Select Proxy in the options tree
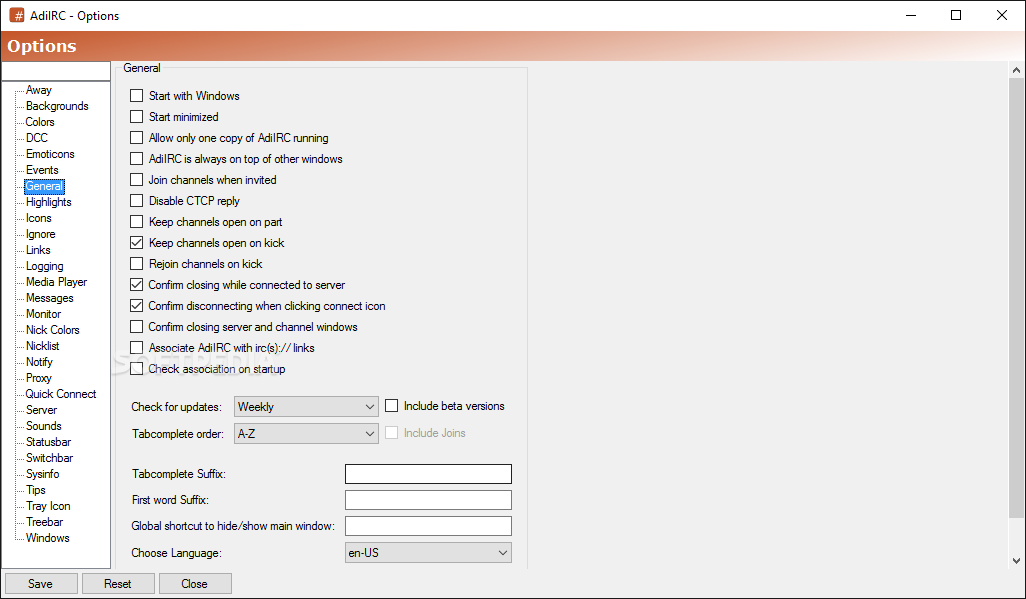The width and height of the screenshot is (1026, 599). (x=39, y=378)
